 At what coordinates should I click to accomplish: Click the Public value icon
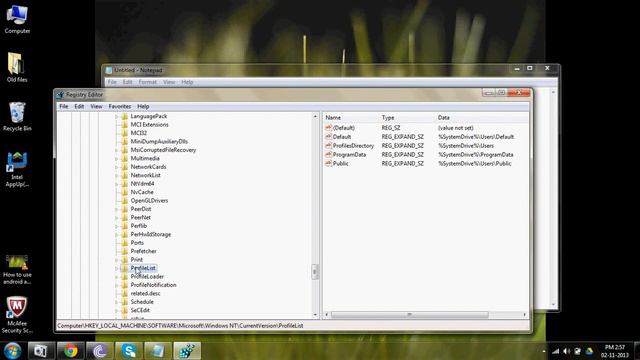pos(328,163)
